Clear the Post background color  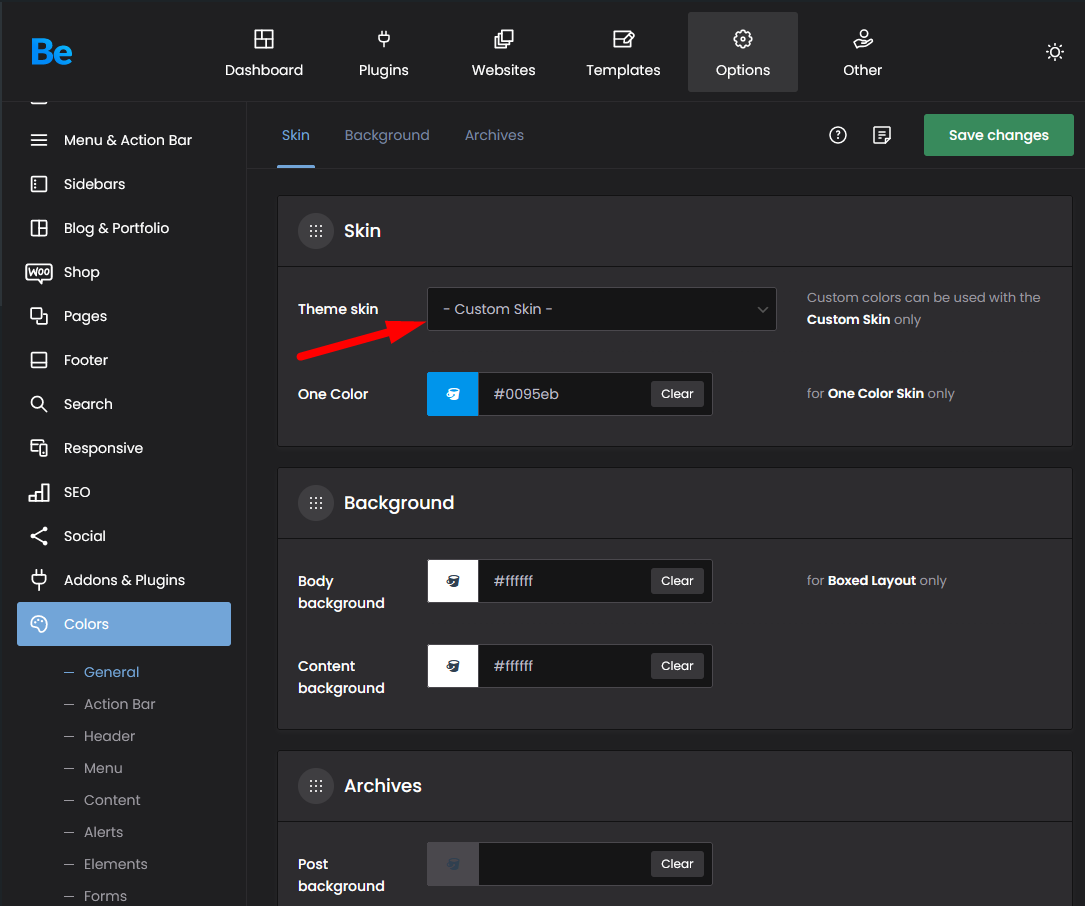click(x=677, y=864)
